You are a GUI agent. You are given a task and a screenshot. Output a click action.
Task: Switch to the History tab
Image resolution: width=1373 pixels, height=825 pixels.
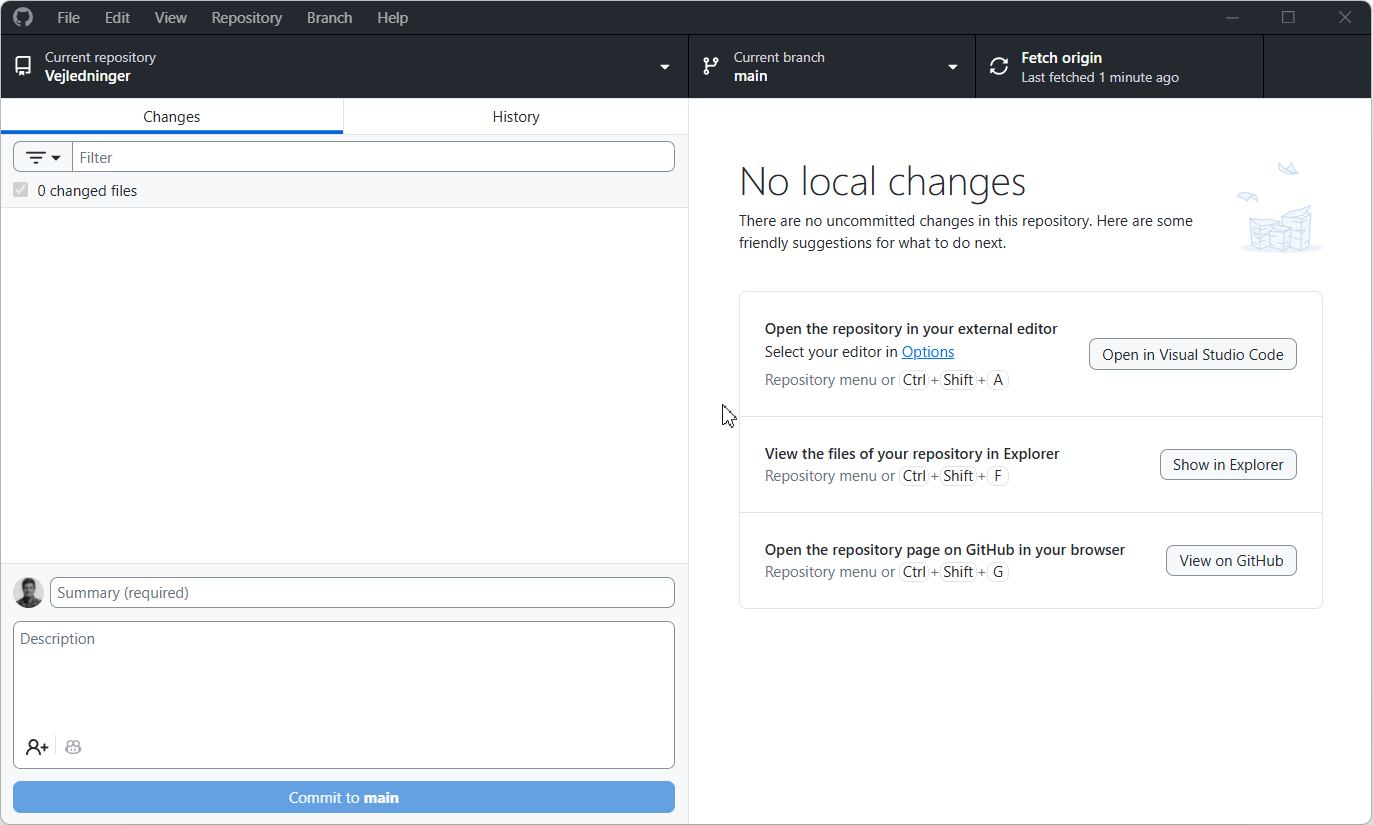click(x=515, y=116)
